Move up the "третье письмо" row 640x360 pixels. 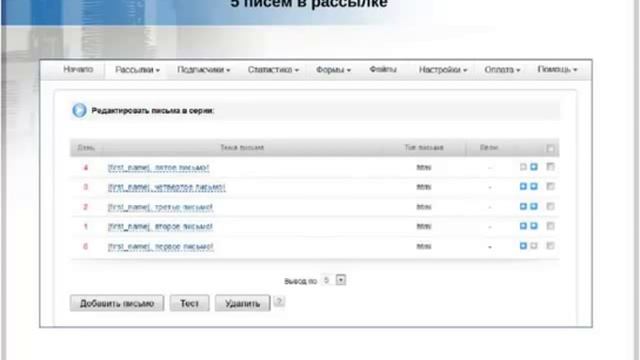click(x=523, y=206)
